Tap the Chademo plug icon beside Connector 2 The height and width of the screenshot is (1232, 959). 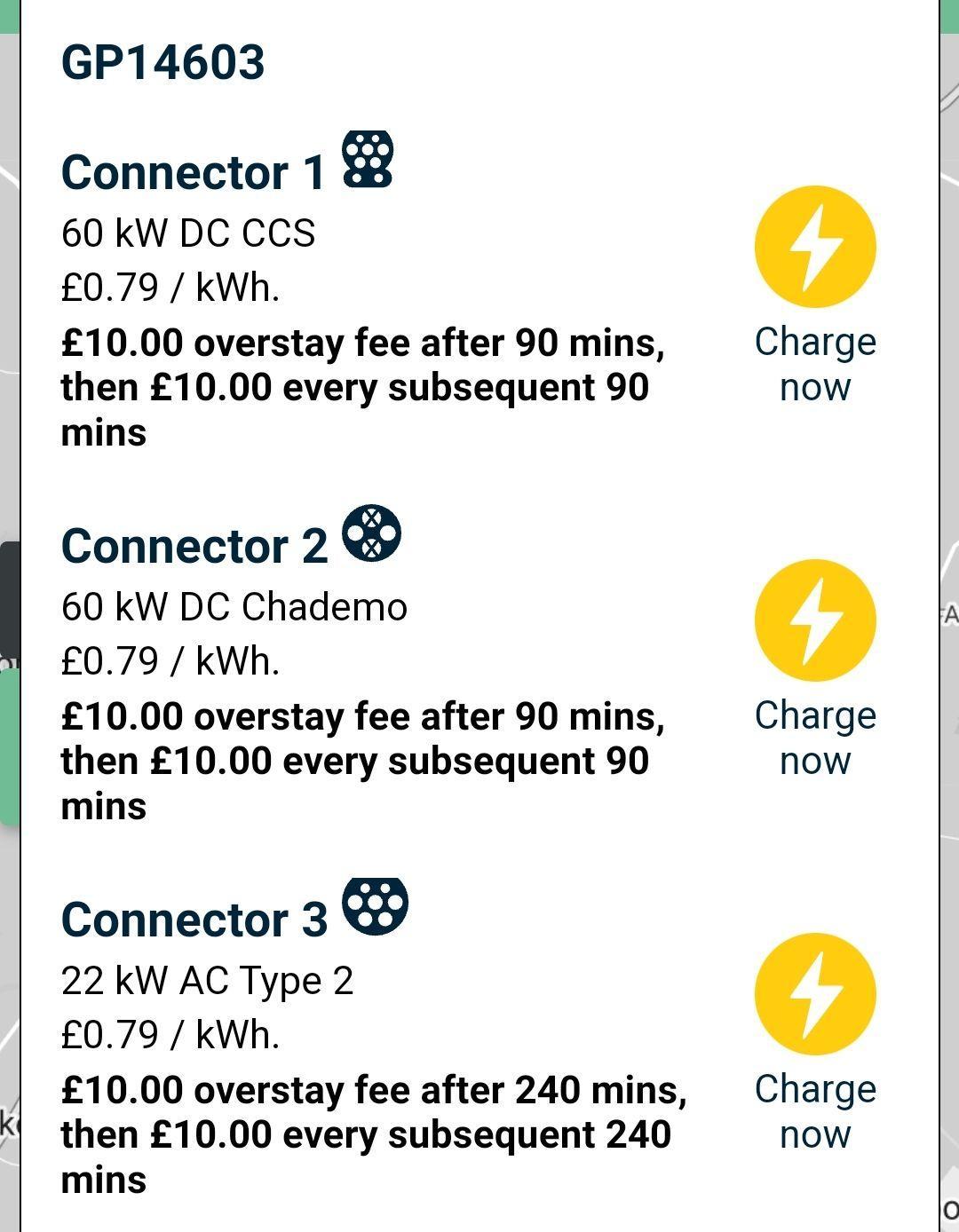pyautogui.click(x=371, y=533)
